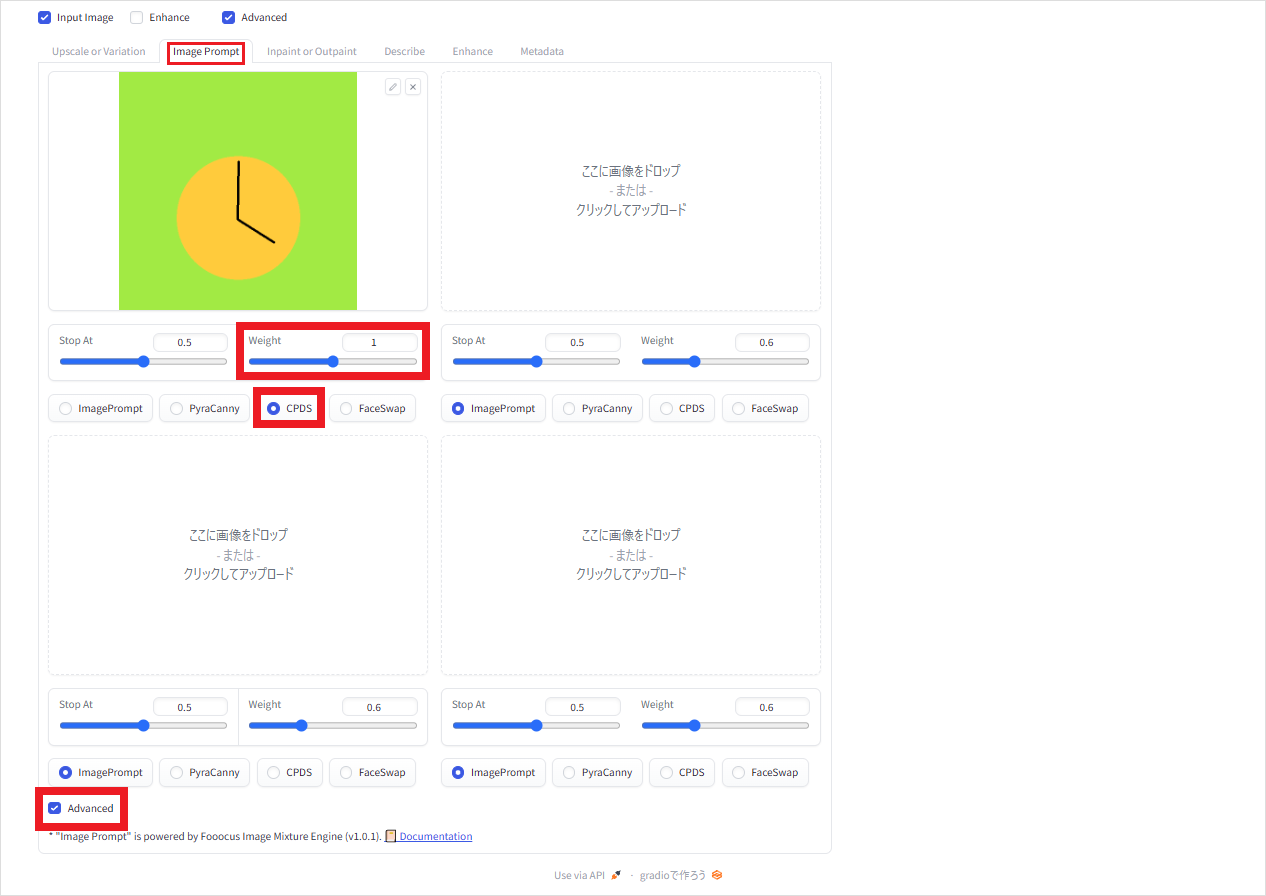Select PyraCanny radio for the fourth image slot
1266x896 pixels.
pyautogui.click(x=569, y=772)
